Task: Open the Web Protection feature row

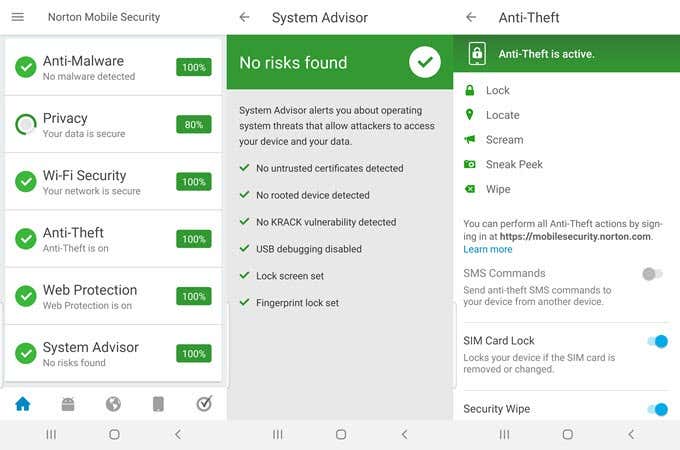Action: (113, 296)
